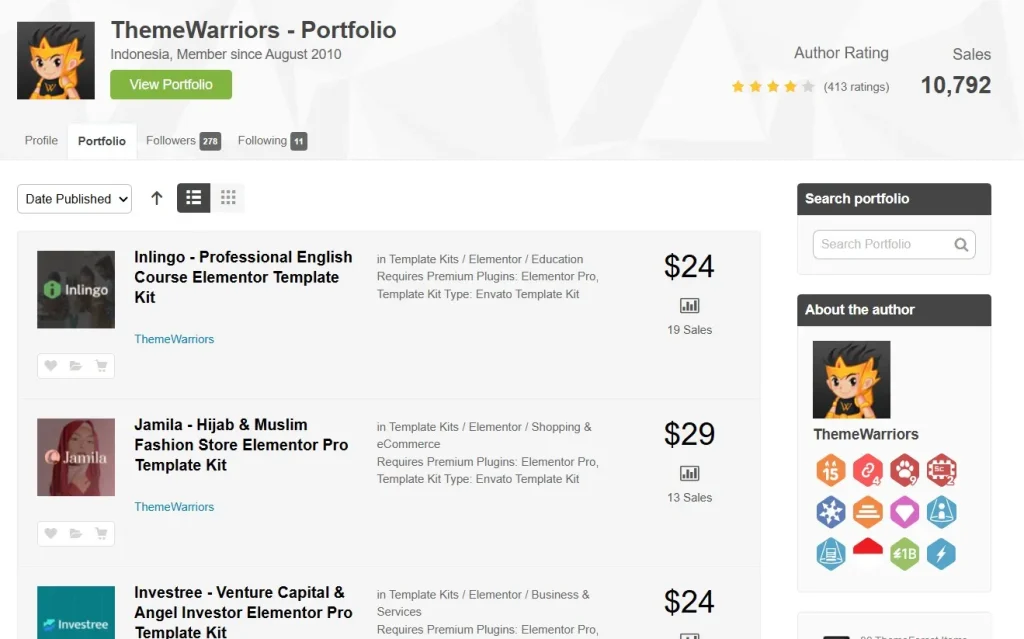Click the 15 years membership badge

[x=831, y=470]
